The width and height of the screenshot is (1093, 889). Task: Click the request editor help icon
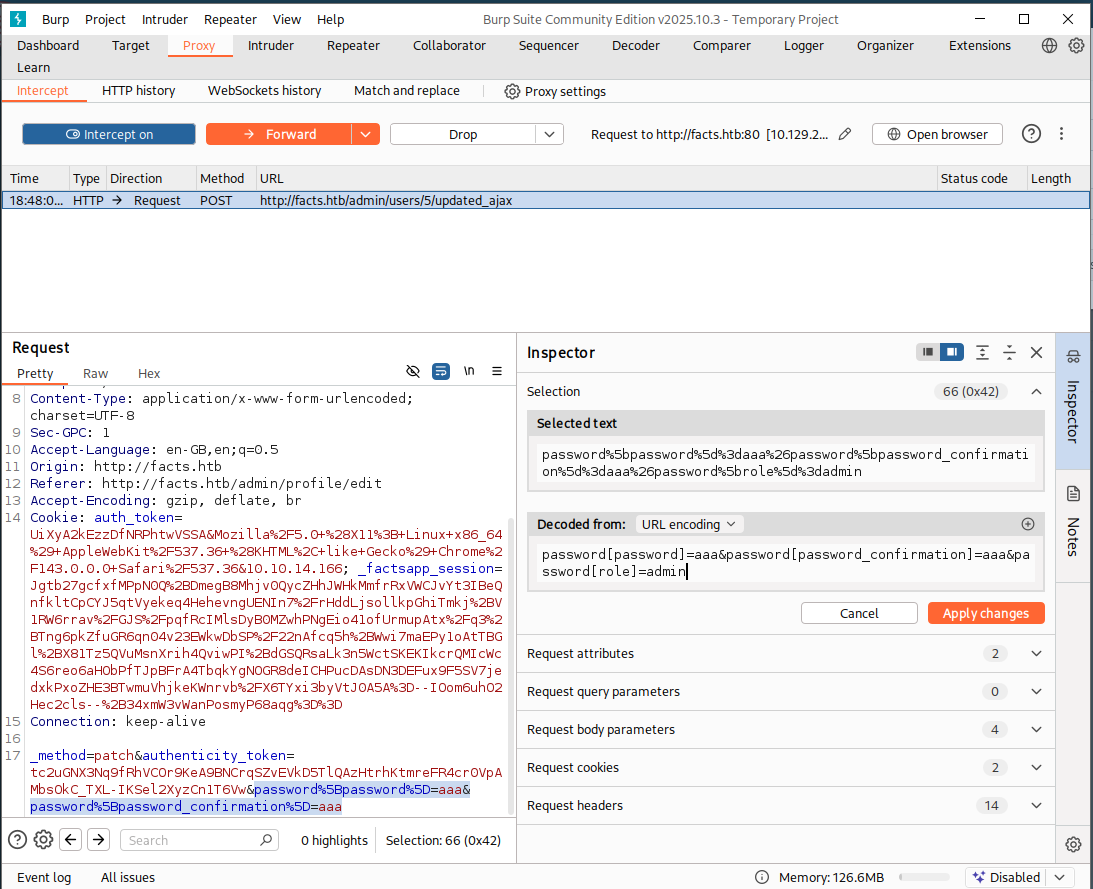tap(17, 840)
